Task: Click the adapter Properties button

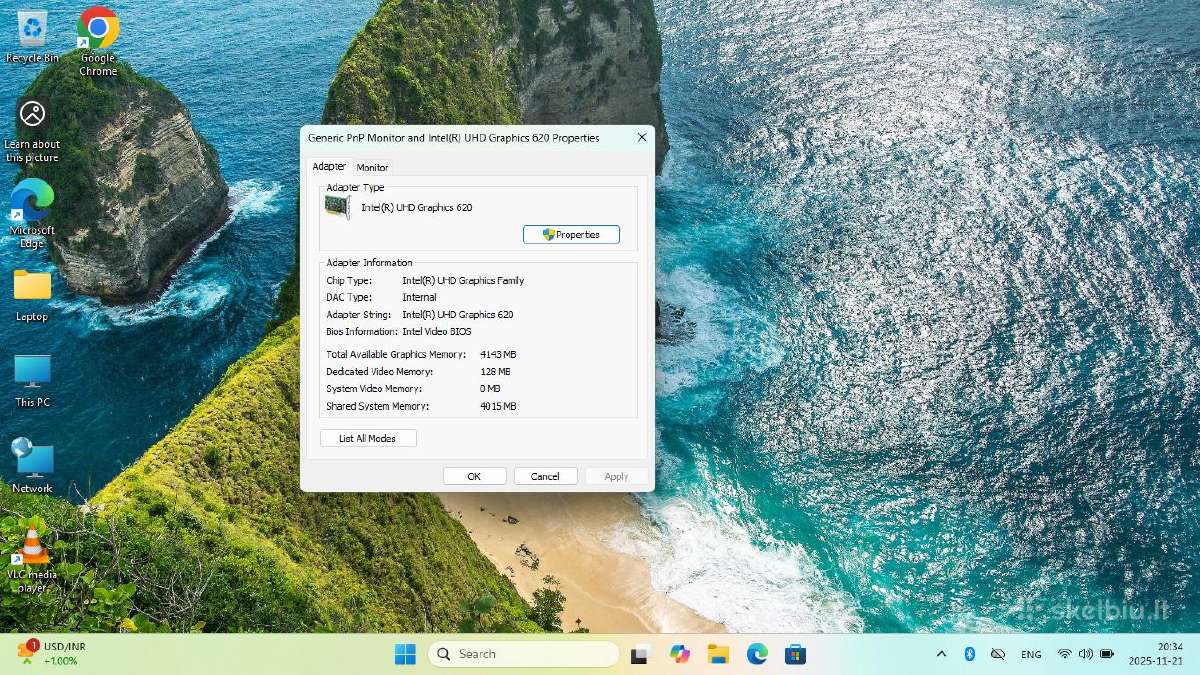Action: pyautogui.click(x=571, y=234)
